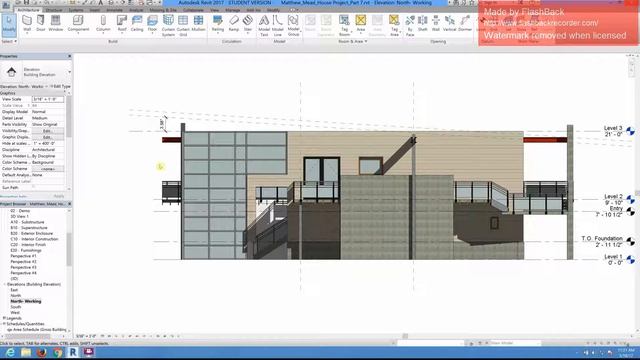Image resolution: width=640 pixels, height=360 pixels.
Task: Close the Properties palette
Action: coord(69,56)
